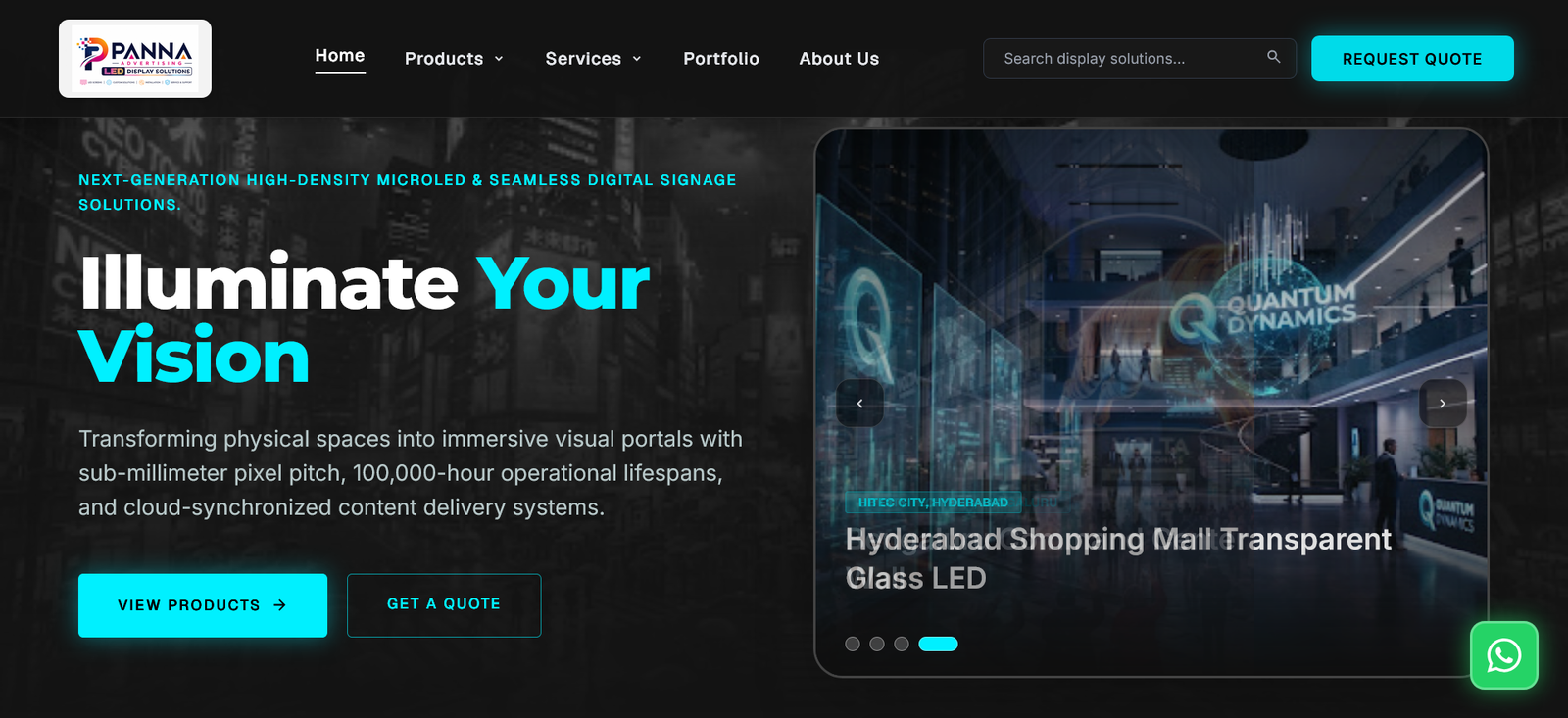Expand the Services dropdown menu
The image size is (1568, 718).
pos(594,59)
